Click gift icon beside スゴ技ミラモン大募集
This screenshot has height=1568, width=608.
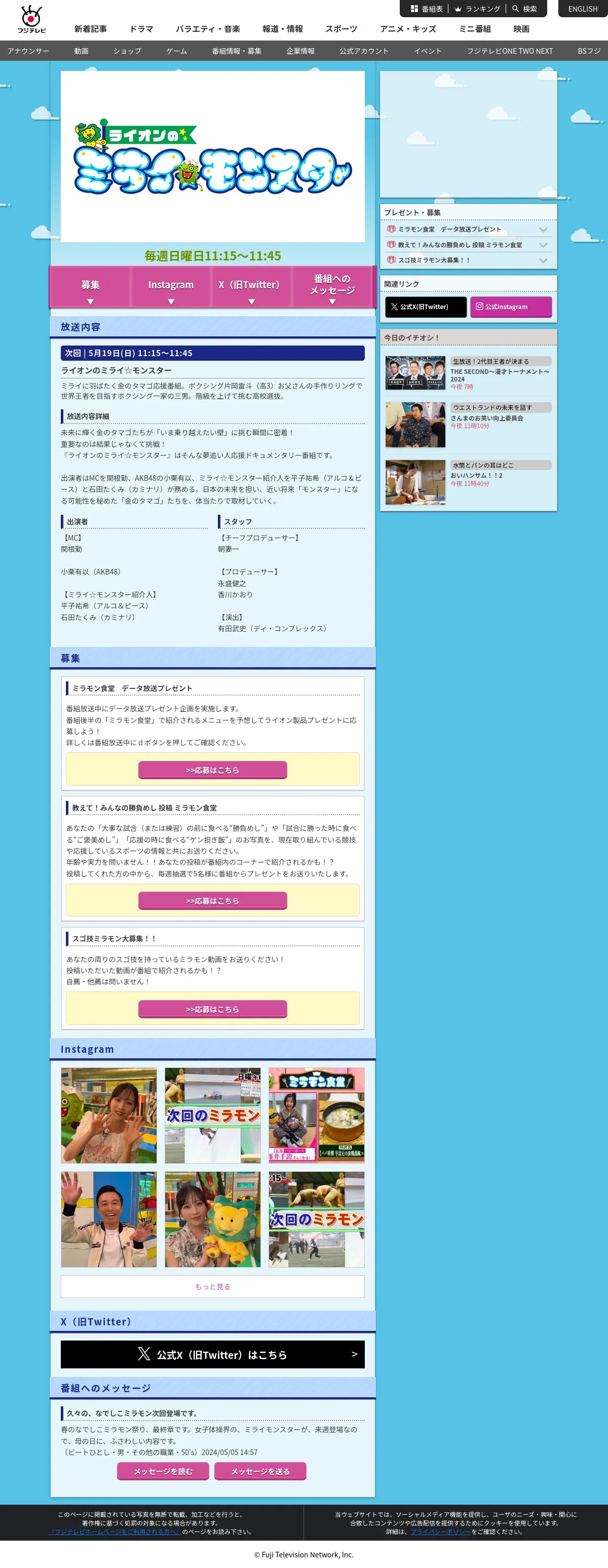coord(391,260)
